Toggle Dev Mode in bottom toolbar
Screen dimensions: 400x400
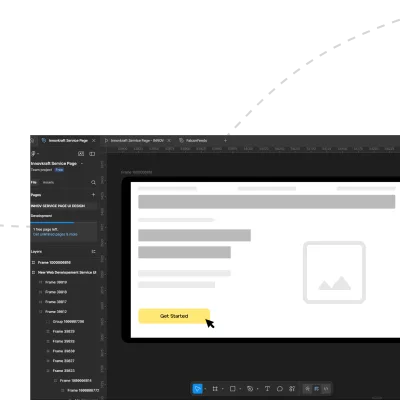pos(326,389)
